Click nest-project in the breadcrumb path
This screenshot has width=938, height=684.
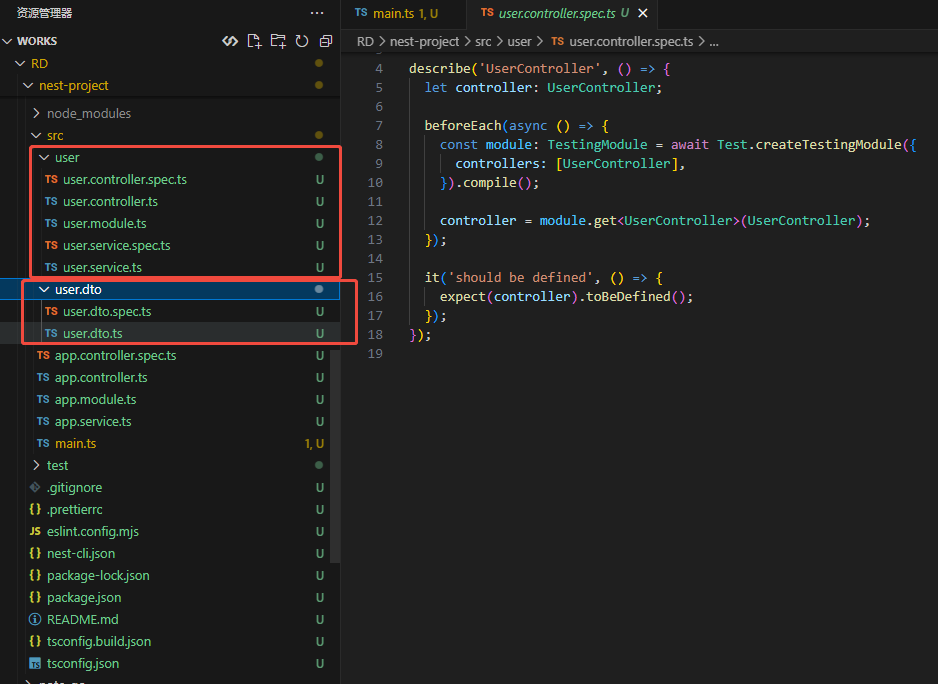426,41
